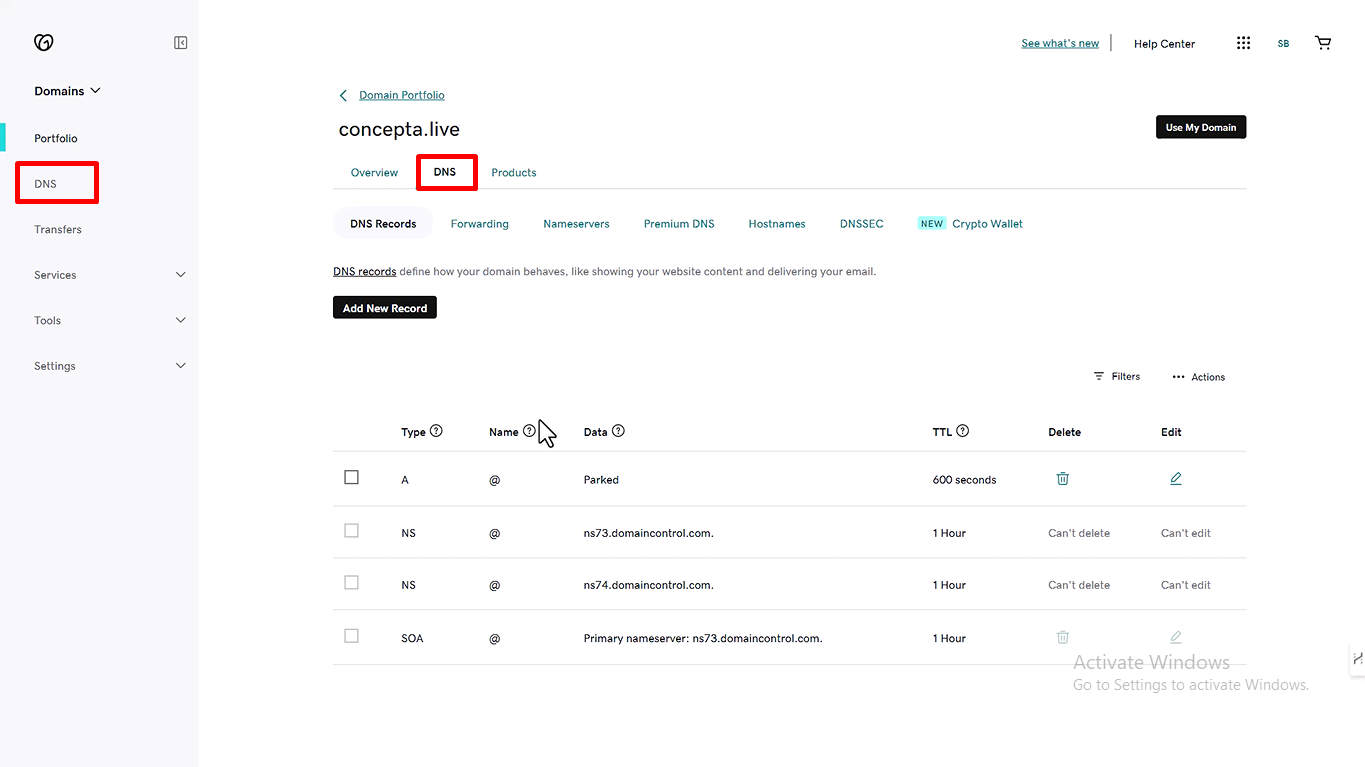The width and height of the screenshot is (1365, 767).
Task: Edit the A record with pencil icon
Action: (1176, 479)
